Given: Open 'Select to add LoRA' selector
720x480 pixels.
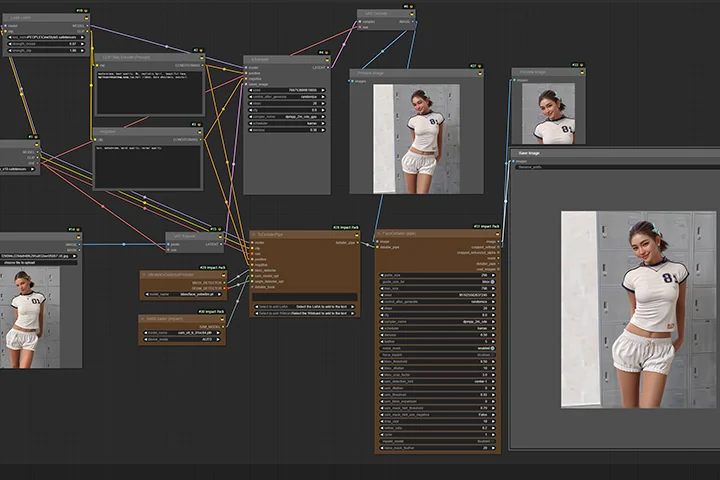Looking at the screenshot, I should click(x=304, y=306).
